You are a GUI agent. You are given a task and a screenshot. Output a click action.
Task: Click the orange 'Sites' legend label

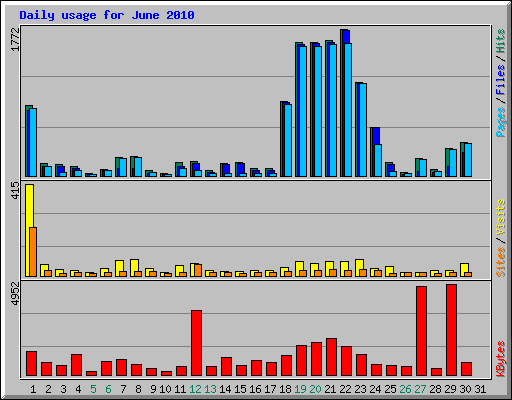click(500, 262)
